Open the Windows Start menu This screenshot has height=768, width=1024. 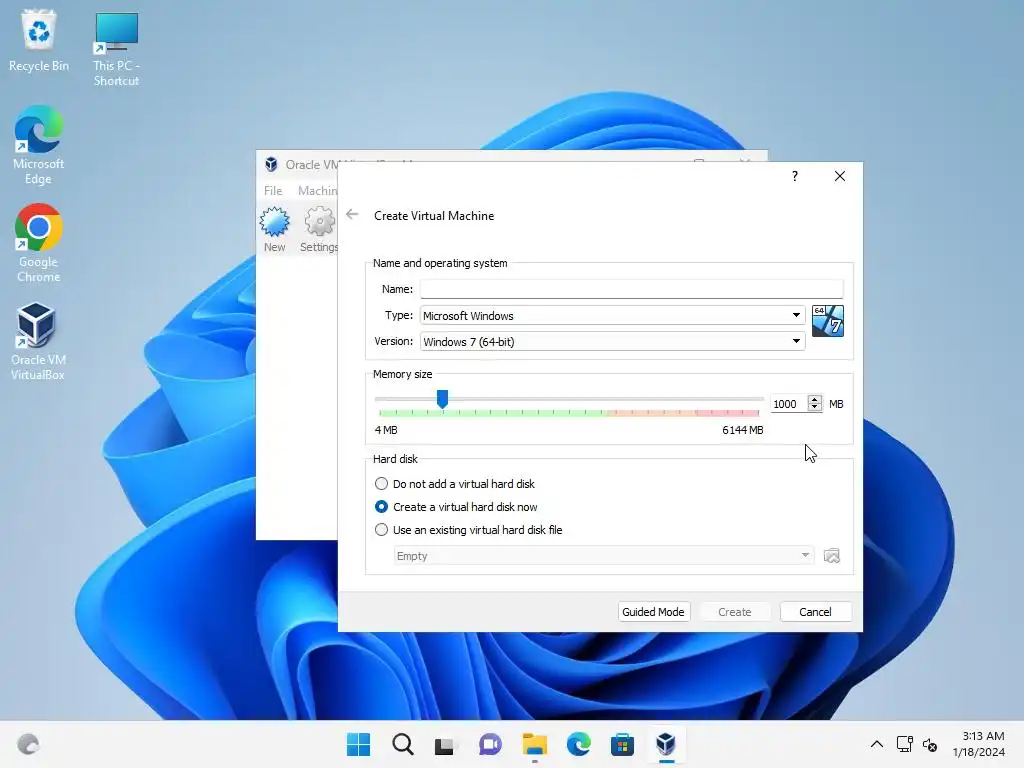pyautogui.click(x=359, y=744)
